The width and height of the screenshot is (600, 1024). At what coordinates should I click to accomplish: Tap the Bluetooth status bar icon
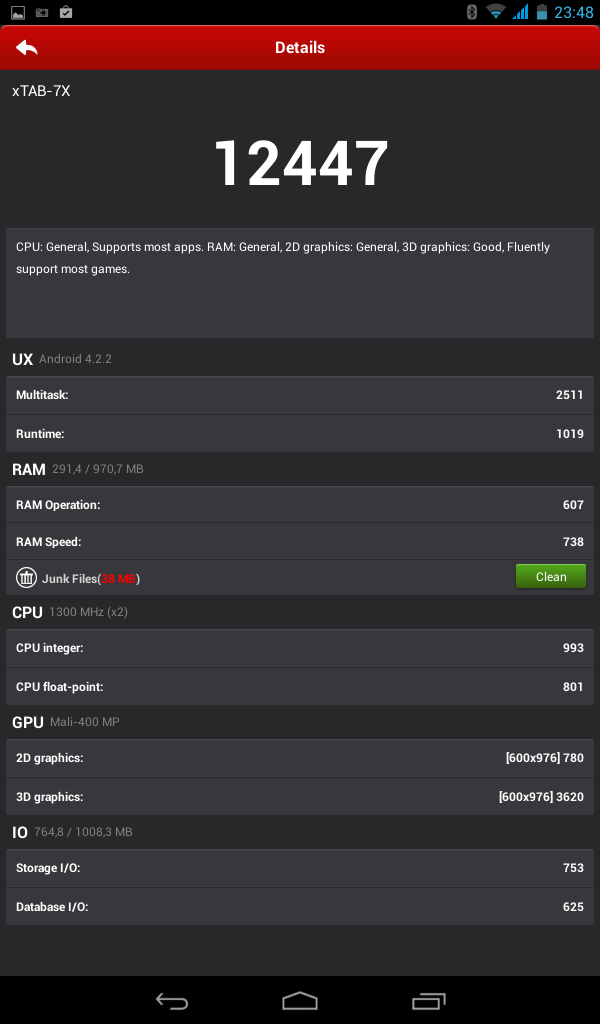[470, 12]
